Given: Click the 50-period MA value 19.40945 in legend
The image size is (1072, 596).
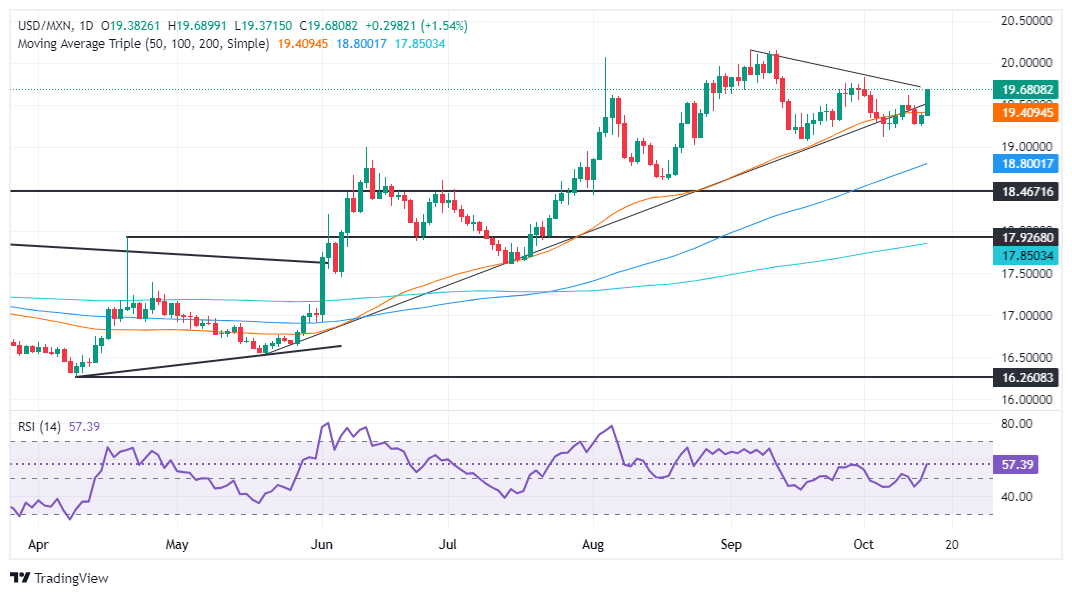Looking at the screenshot, I should pos(303,44).
